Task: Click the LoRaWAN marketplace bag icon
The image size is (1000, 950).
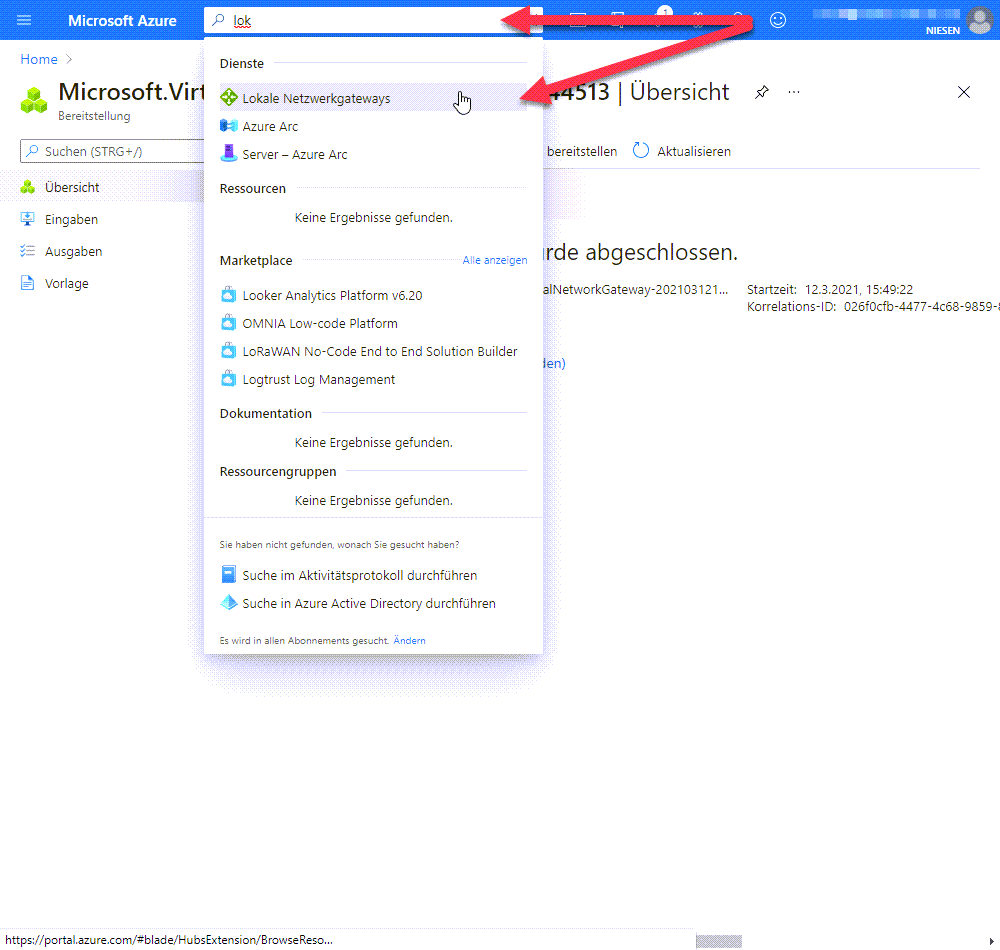Action: tap(228, 351)
